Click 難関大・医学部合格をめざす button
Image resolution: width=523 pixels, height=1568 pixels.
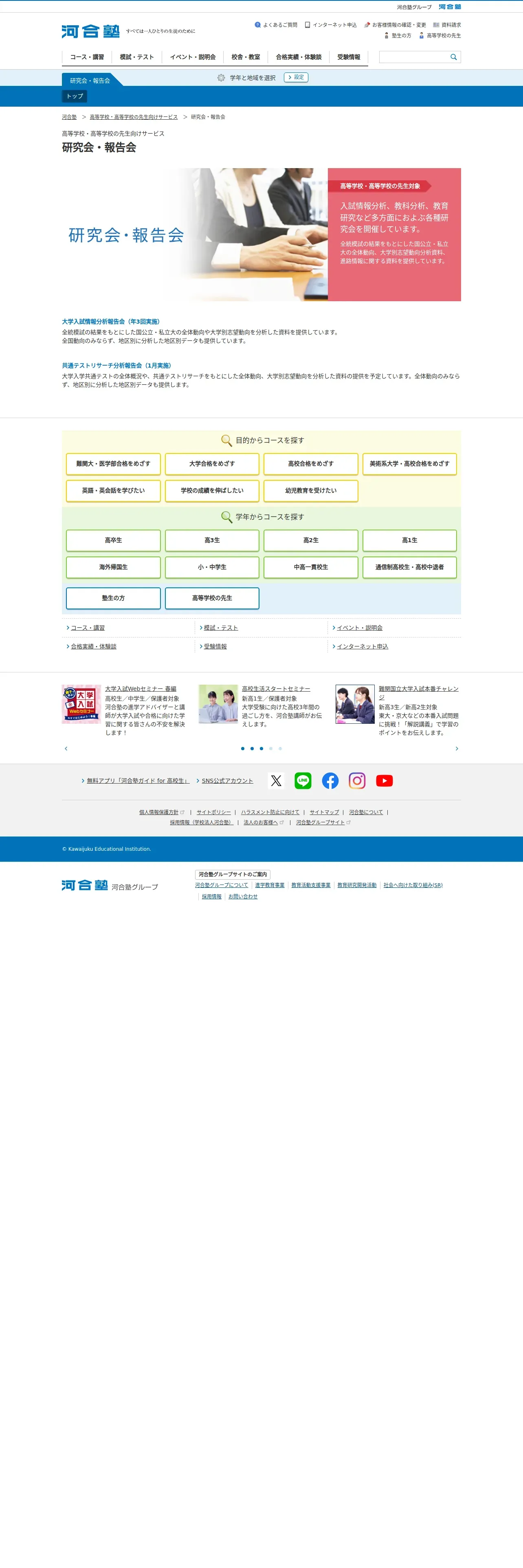point(113,464)
